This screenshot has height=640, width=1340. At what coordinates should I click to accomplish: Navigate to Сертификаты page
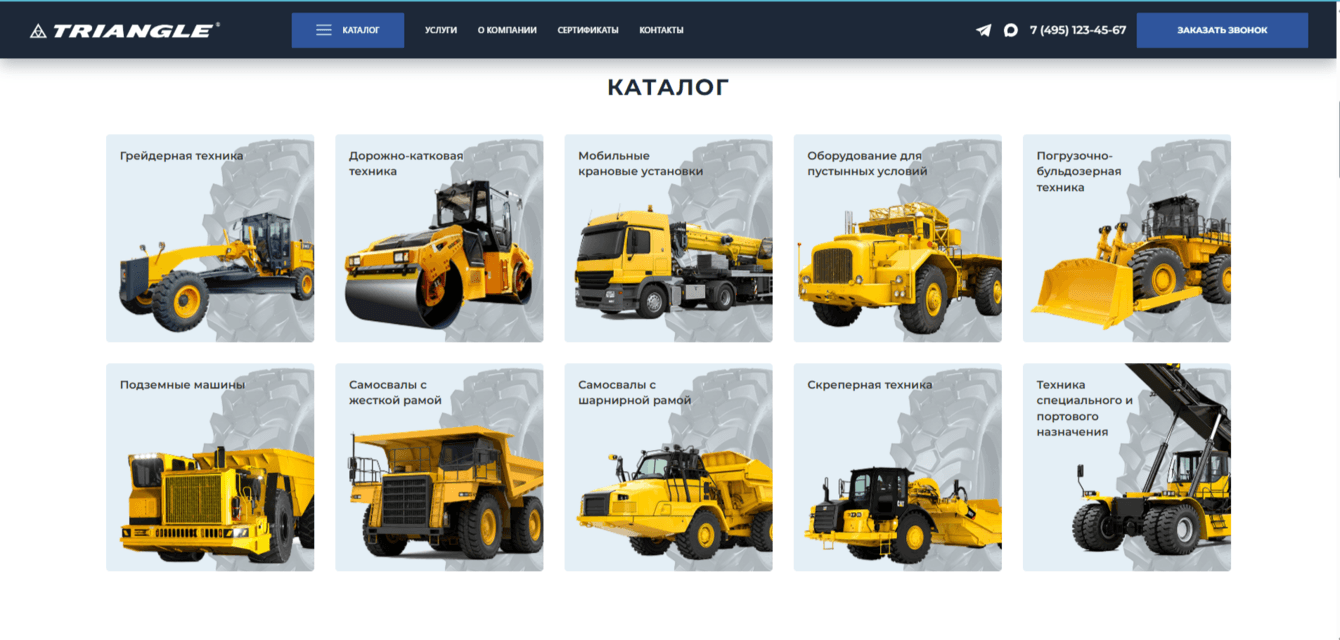(x=588, y=30)
